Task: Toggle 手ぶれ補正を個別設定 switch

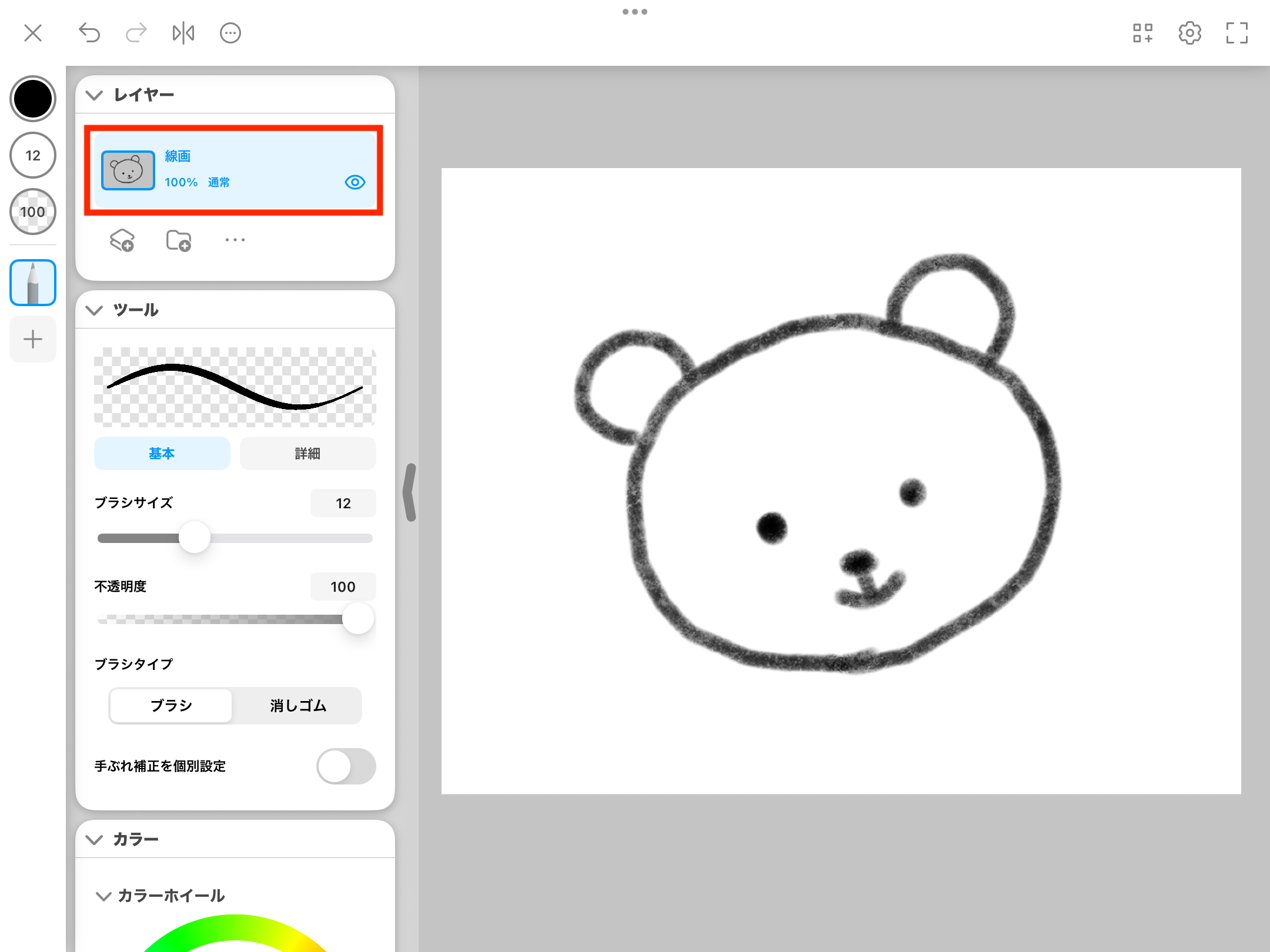Action: (346, 766)
